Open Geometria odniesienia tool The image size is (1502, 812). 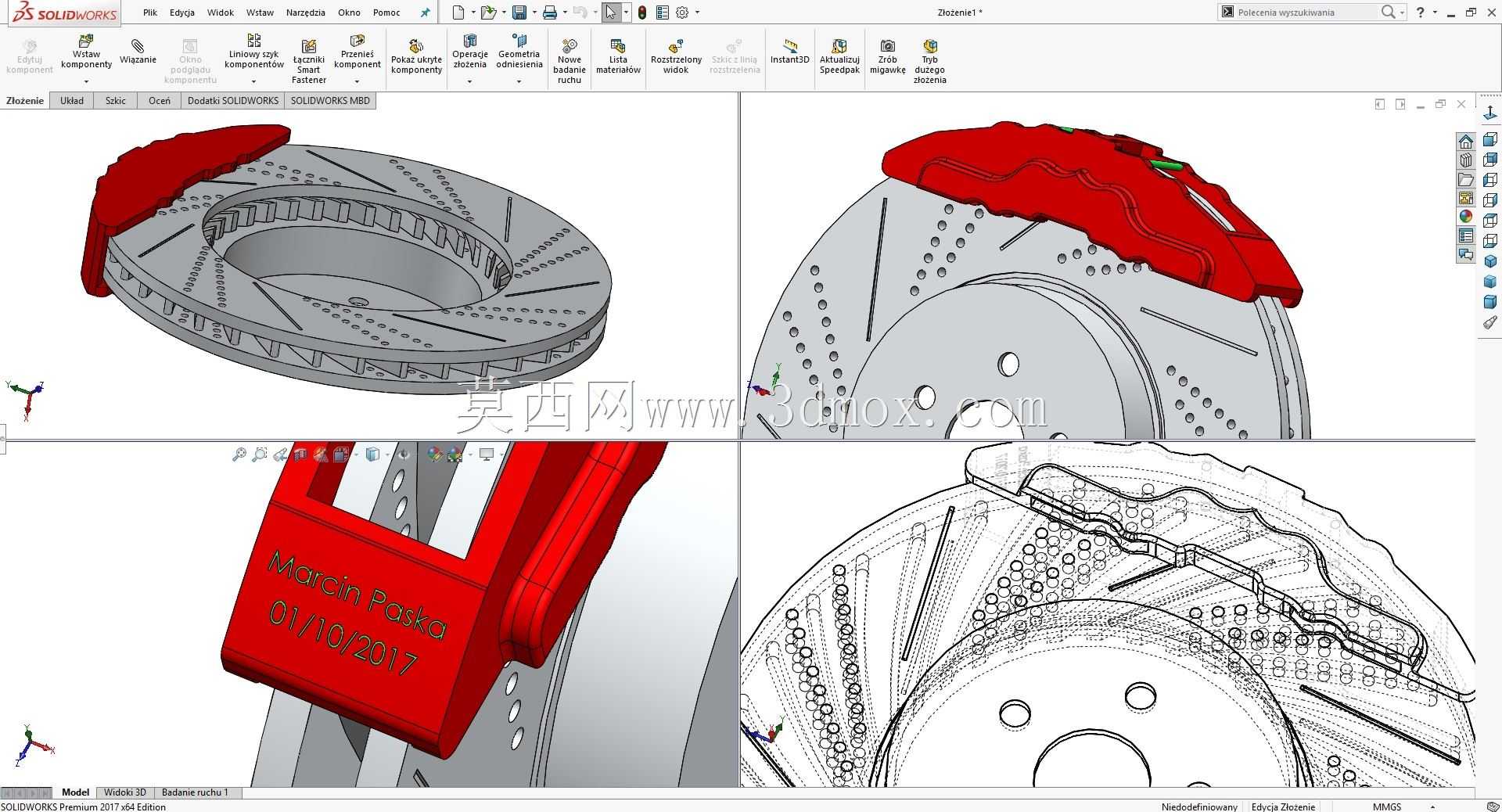pos(519,52)
